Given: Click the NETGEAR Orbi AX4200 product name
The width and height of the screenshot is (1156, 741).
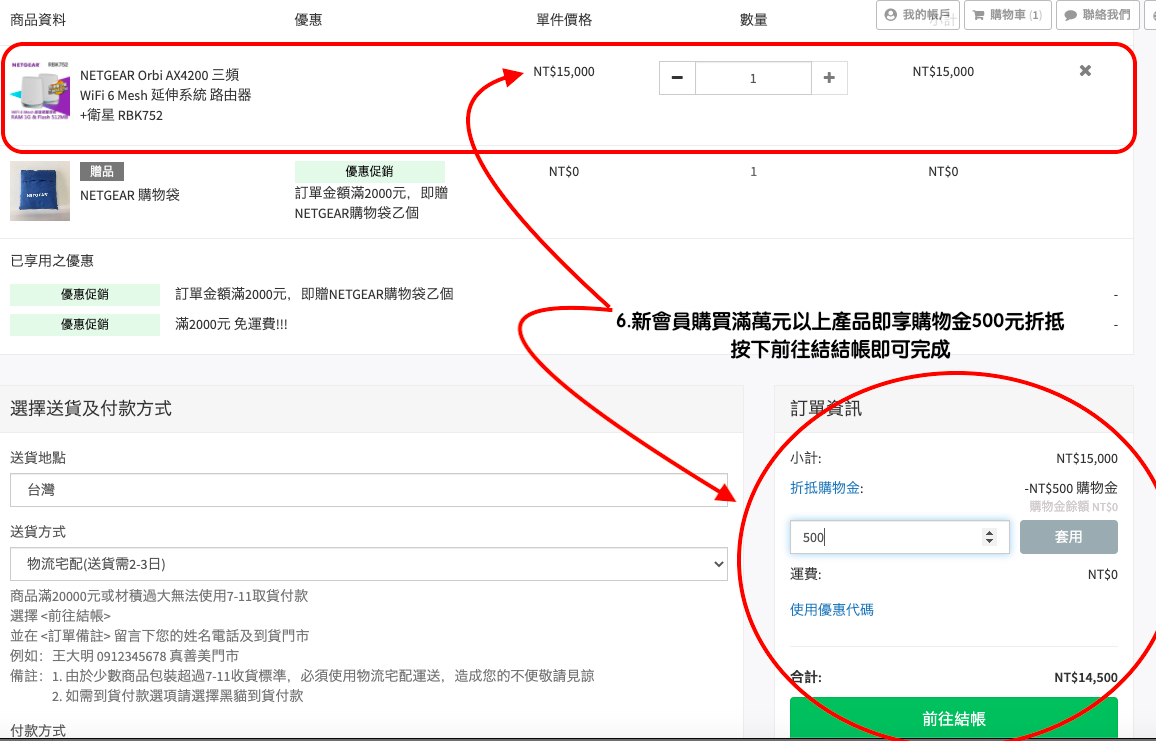Looking at the screenshot, I should point(165,95).
